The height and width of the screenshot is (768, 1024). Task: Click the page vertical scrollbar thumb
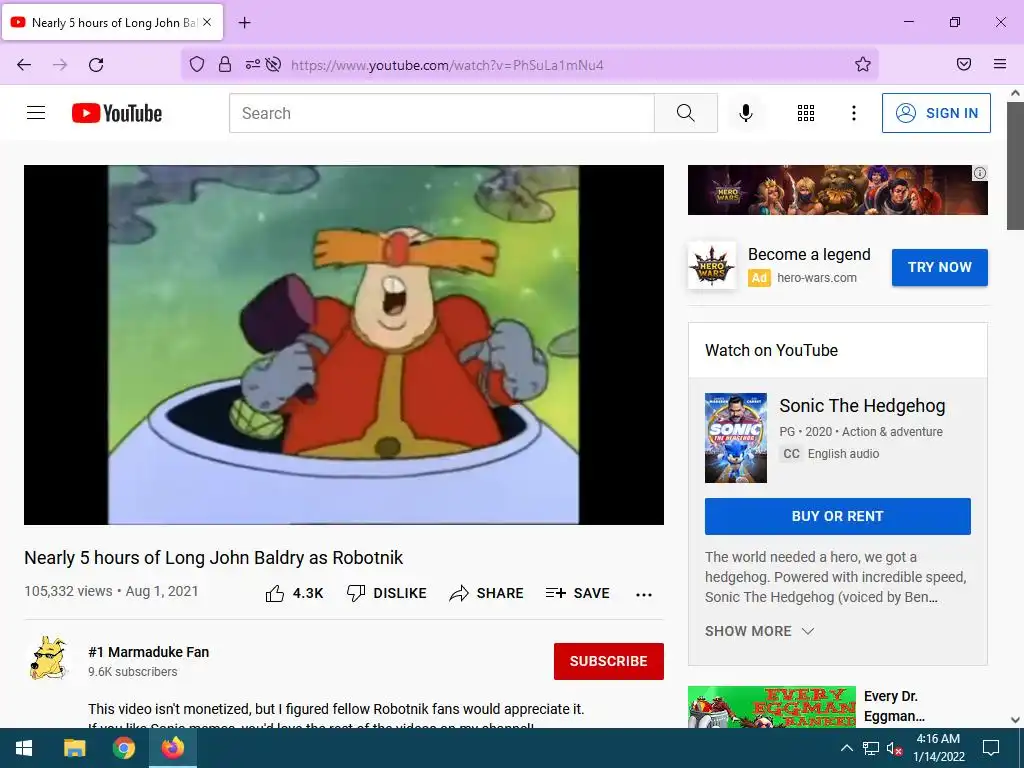point(1015,165)
